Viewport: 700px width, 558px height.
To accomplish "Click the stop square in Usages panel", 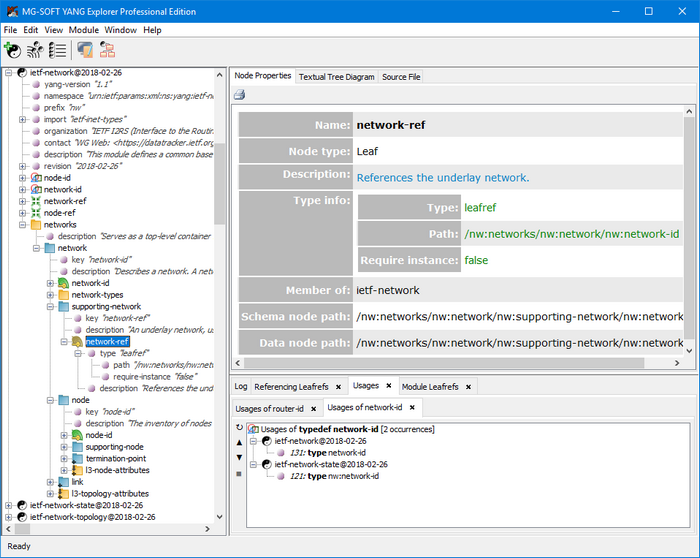I will coord(239,474).
